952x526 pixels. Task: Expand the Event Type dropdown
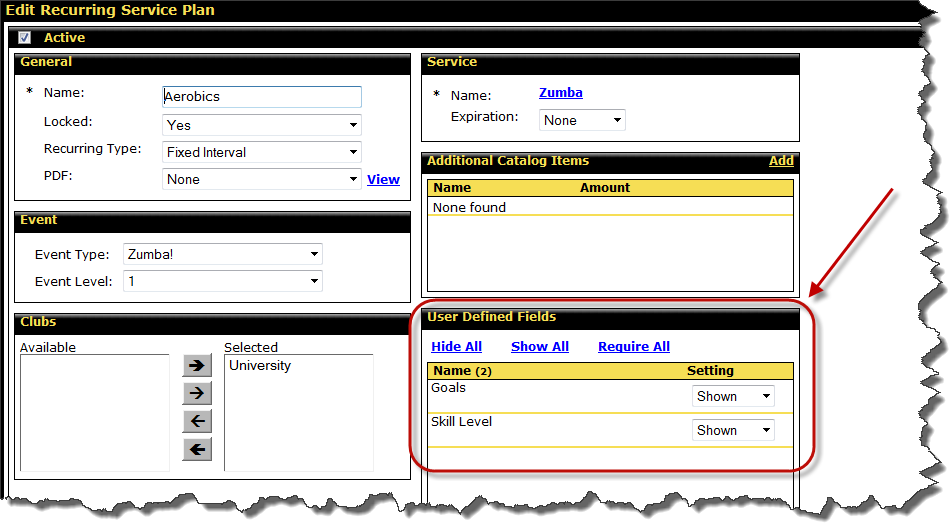222,254
